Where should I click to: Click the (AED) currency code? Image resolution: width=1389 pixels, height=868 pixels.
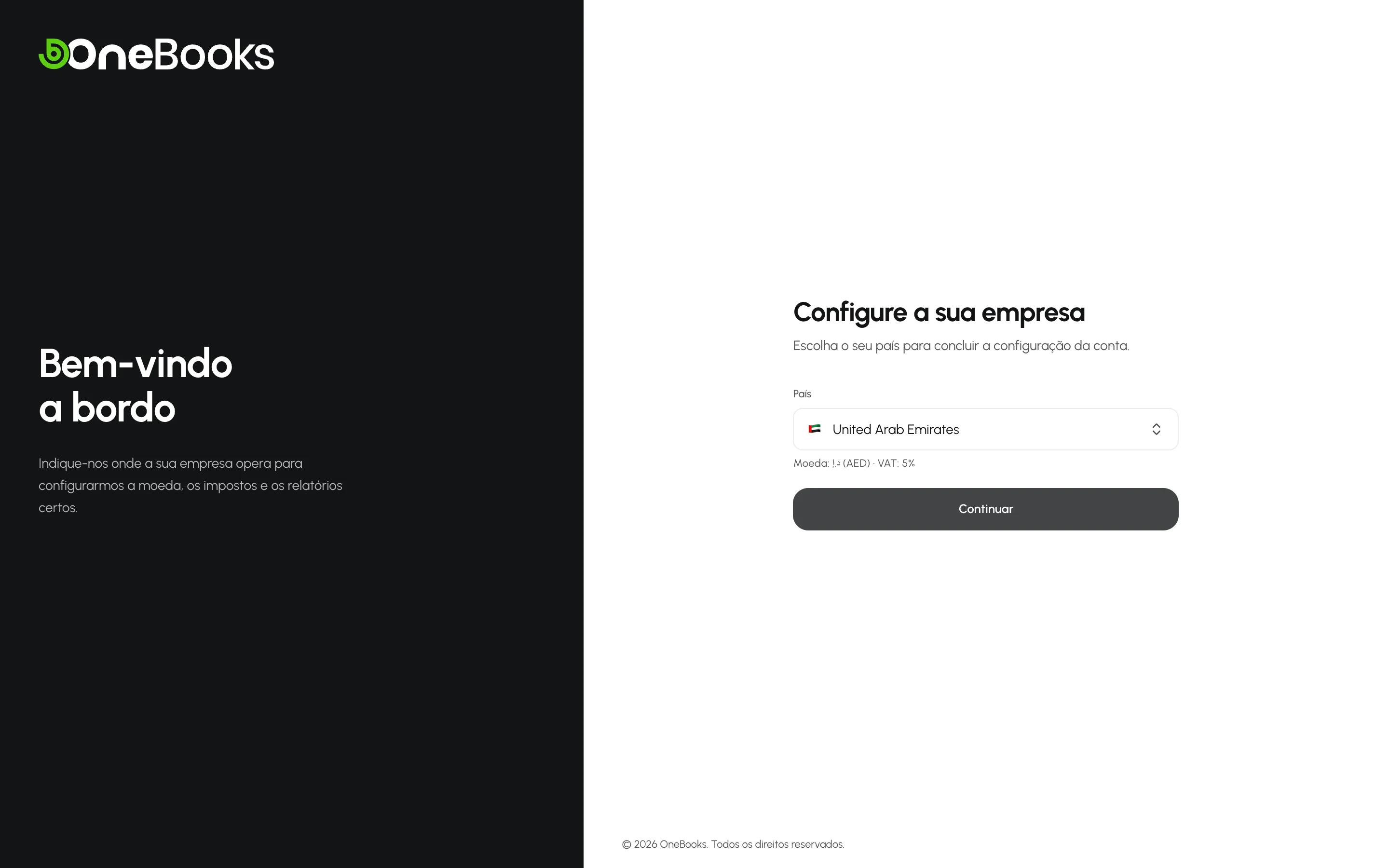click(857, 463)
